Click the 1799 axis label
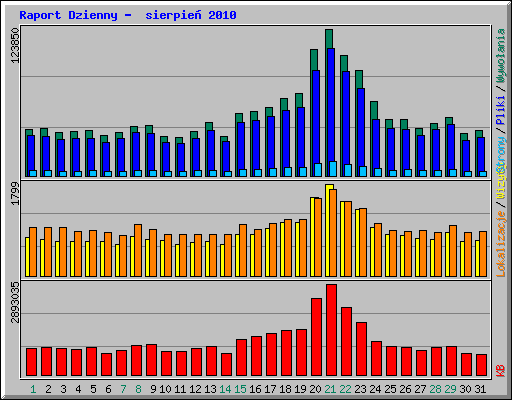This screenshot has height=400, width=512. [x=15, y=193]
